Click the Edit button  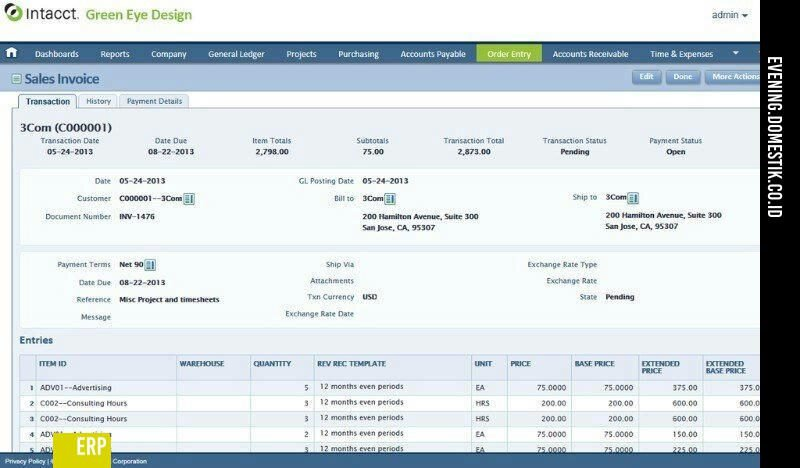tap(646, 77)
